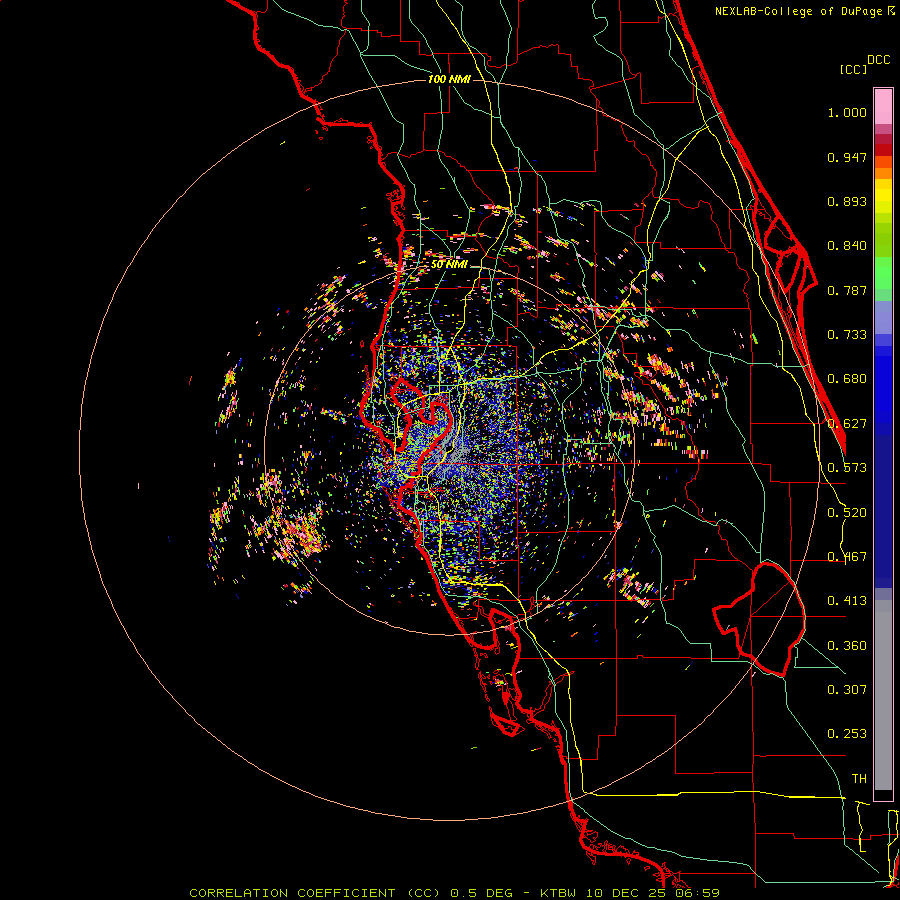Screen dimensions: 900x900
Task: Click the 0.467 legend value
Action: [847, 557]
